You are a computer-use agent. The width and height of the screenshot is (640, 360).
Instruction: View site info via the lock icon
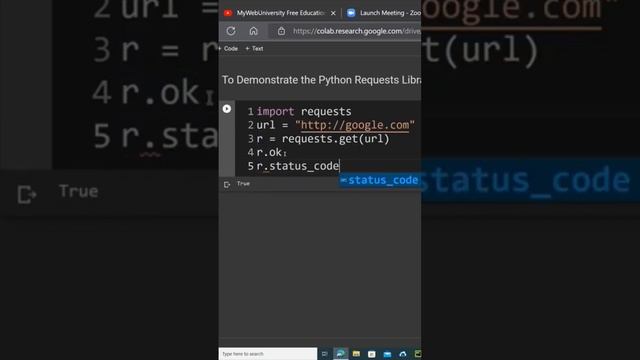click(281, 31)
